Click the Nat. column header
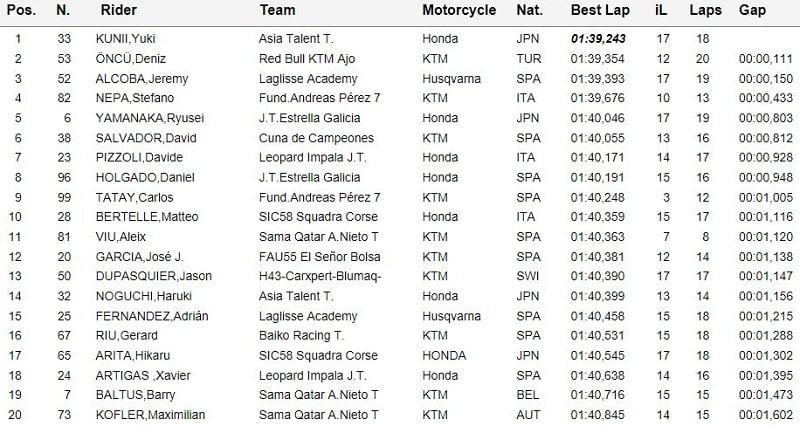Screen dimensions: 800x426 point(529,10)
